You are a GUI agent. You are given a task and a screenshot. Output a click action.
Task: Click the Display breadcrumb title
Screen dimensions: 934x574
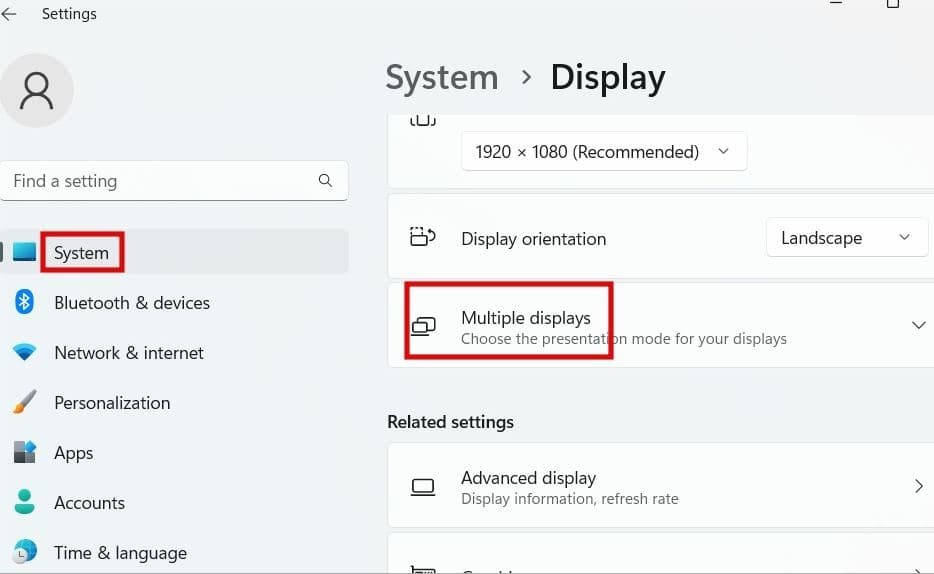click(x=608, y=78)
